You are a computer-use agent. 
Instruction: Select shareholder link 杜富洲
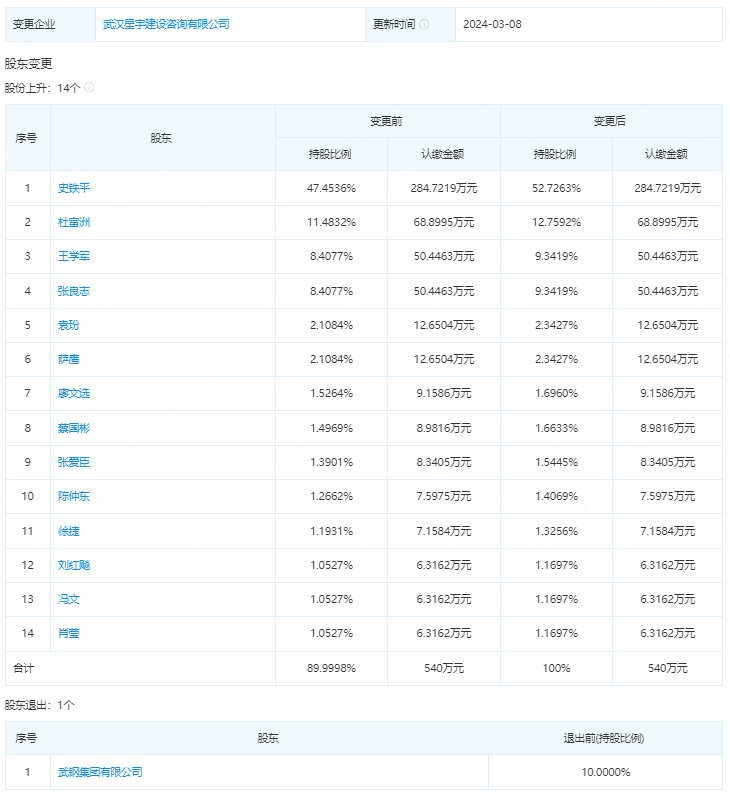tap(74, 222)
